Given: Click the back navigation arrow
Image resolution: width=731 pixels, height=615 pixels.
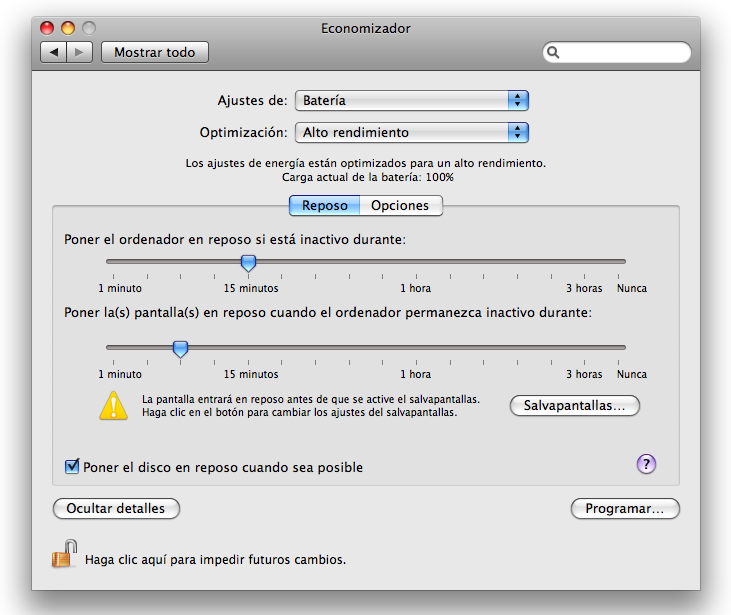Looking at the screenshot, I should tap(54, 52).
